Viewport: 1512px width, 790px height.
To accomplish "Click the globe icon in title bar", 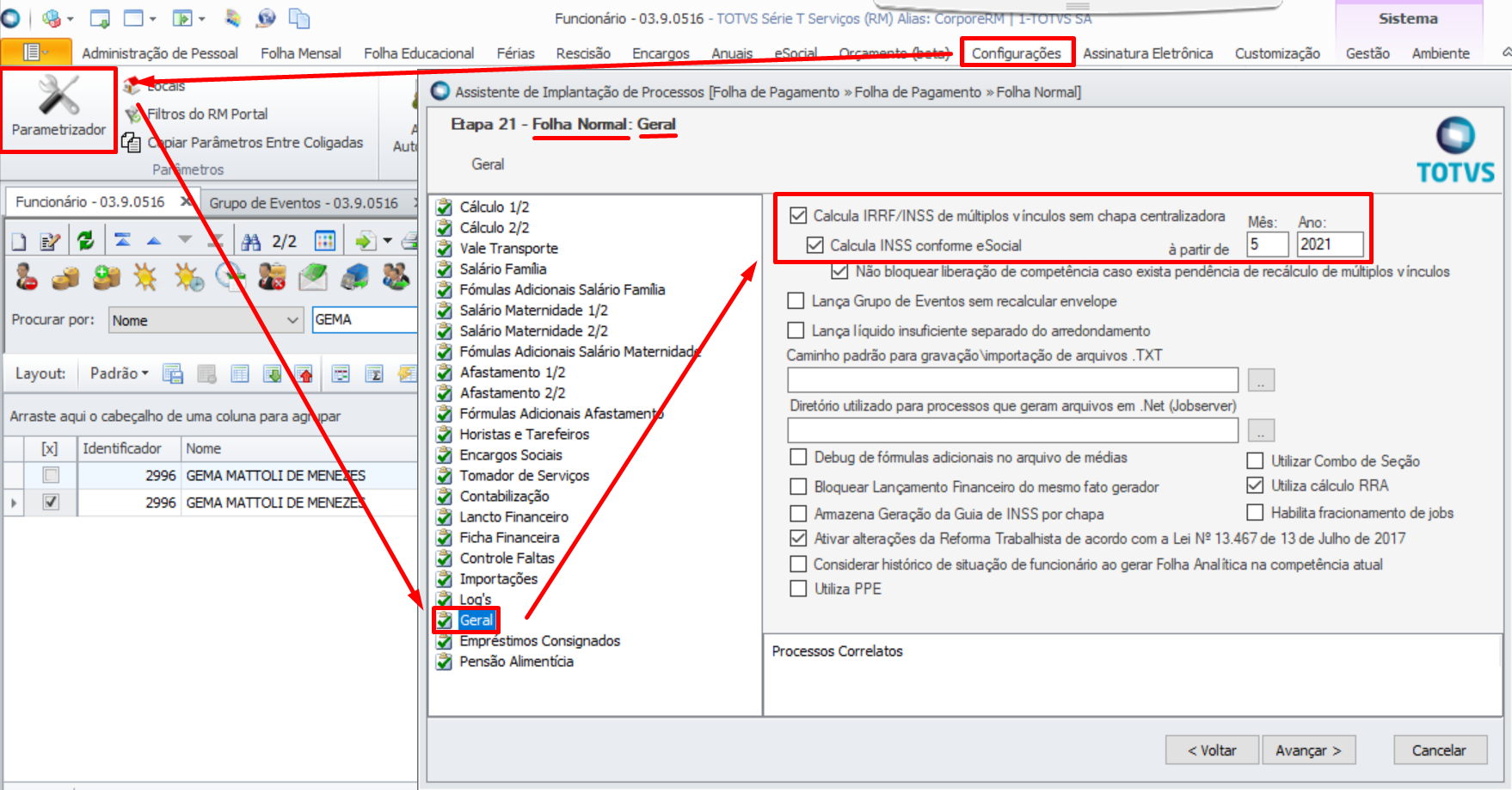I will pos(267,18).
